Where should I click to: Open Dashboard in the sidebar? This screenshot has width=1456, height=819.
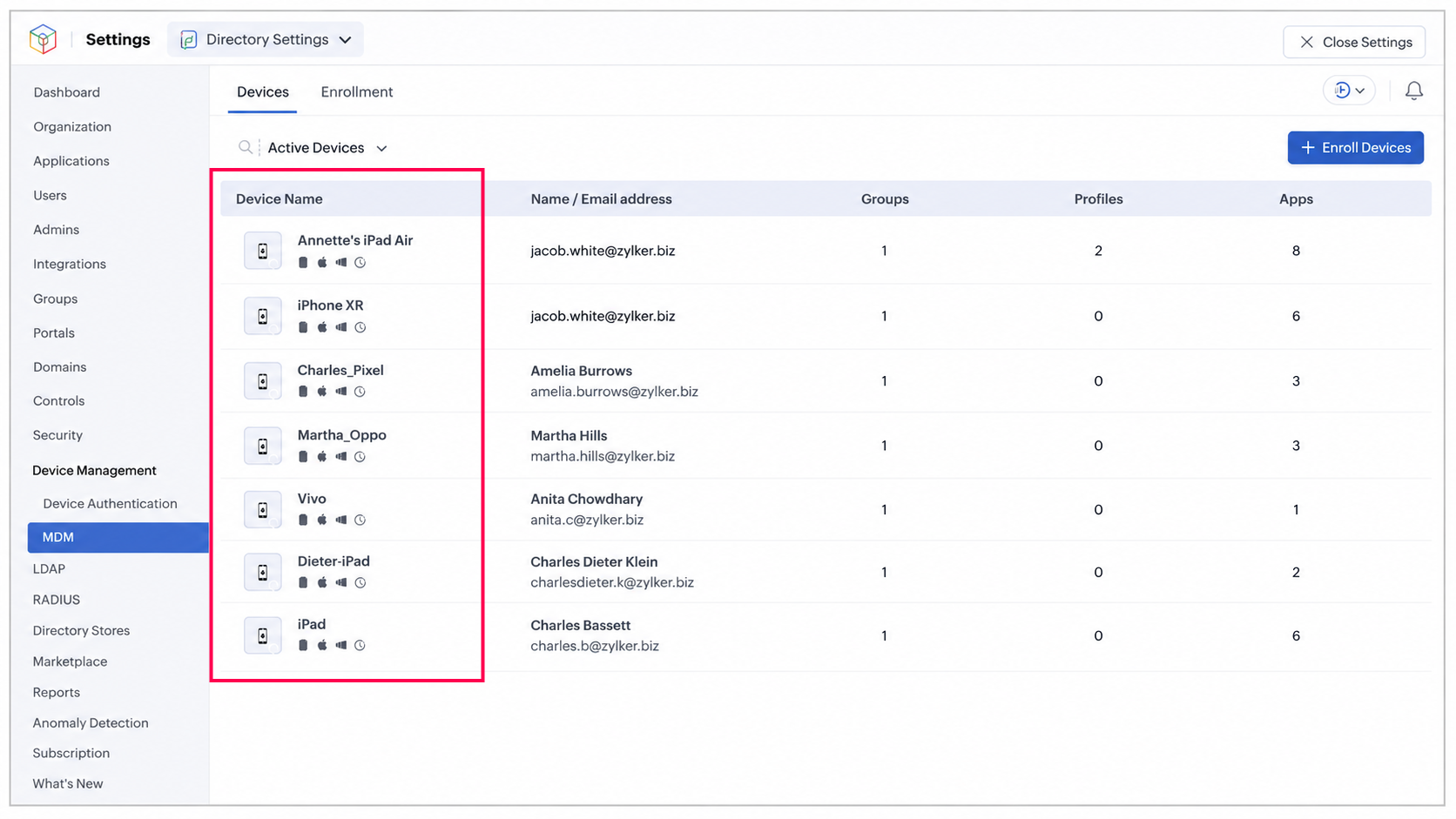(67, 92)
